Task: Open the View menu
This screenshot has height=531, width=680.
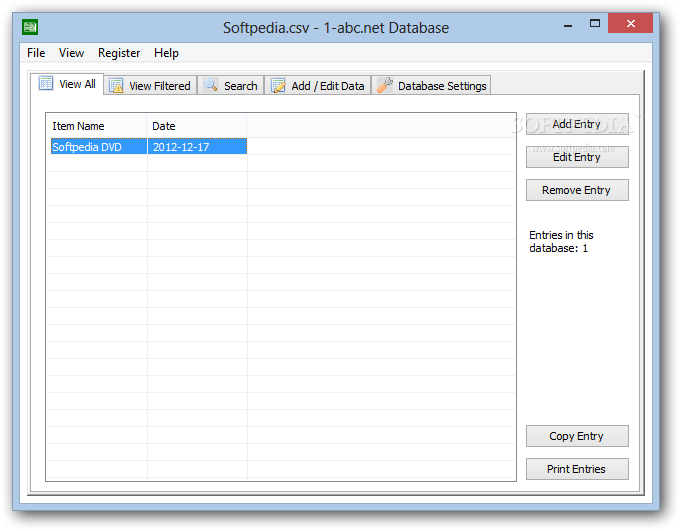Action: 72,53
